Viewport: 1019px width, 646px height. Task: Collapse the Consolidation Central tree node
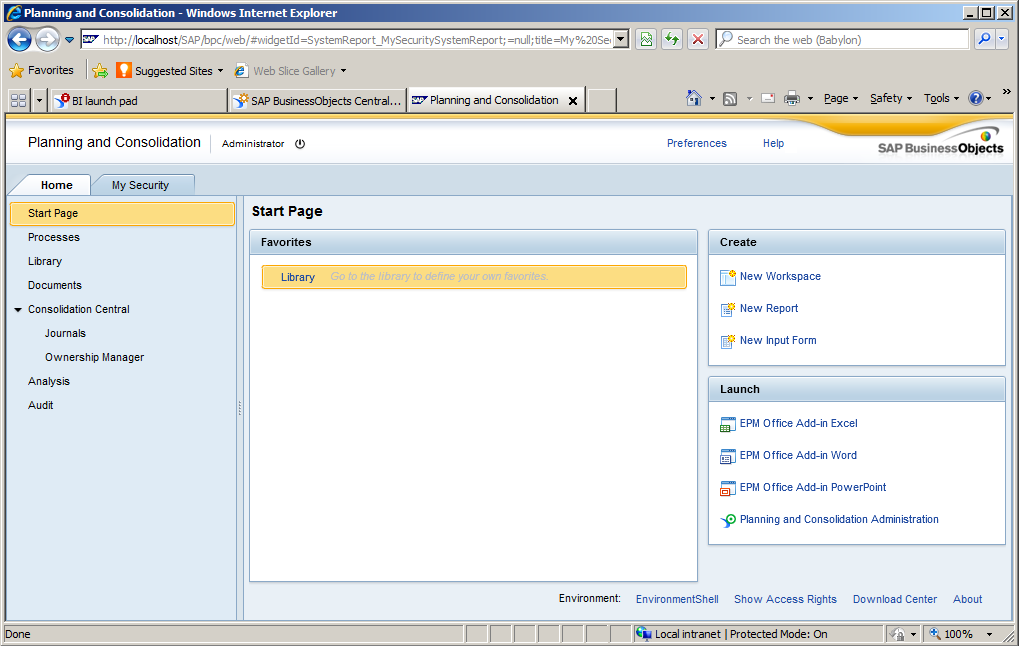coord(18,310)
